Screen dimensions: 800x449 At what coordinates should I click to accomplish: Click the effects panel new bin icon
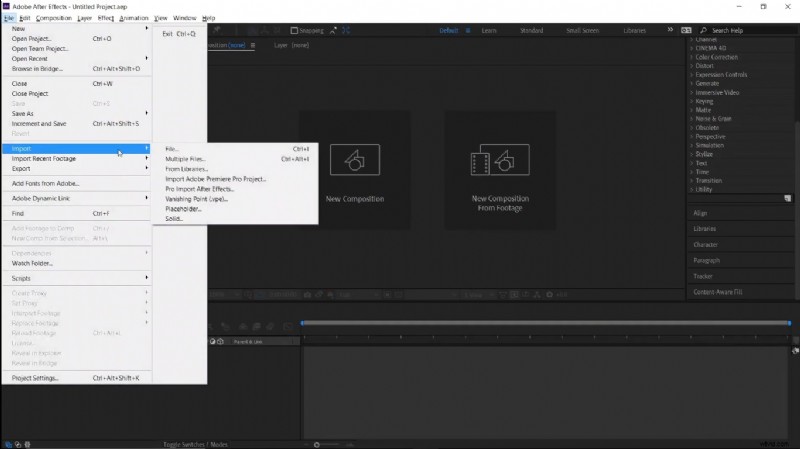point(787,198)
